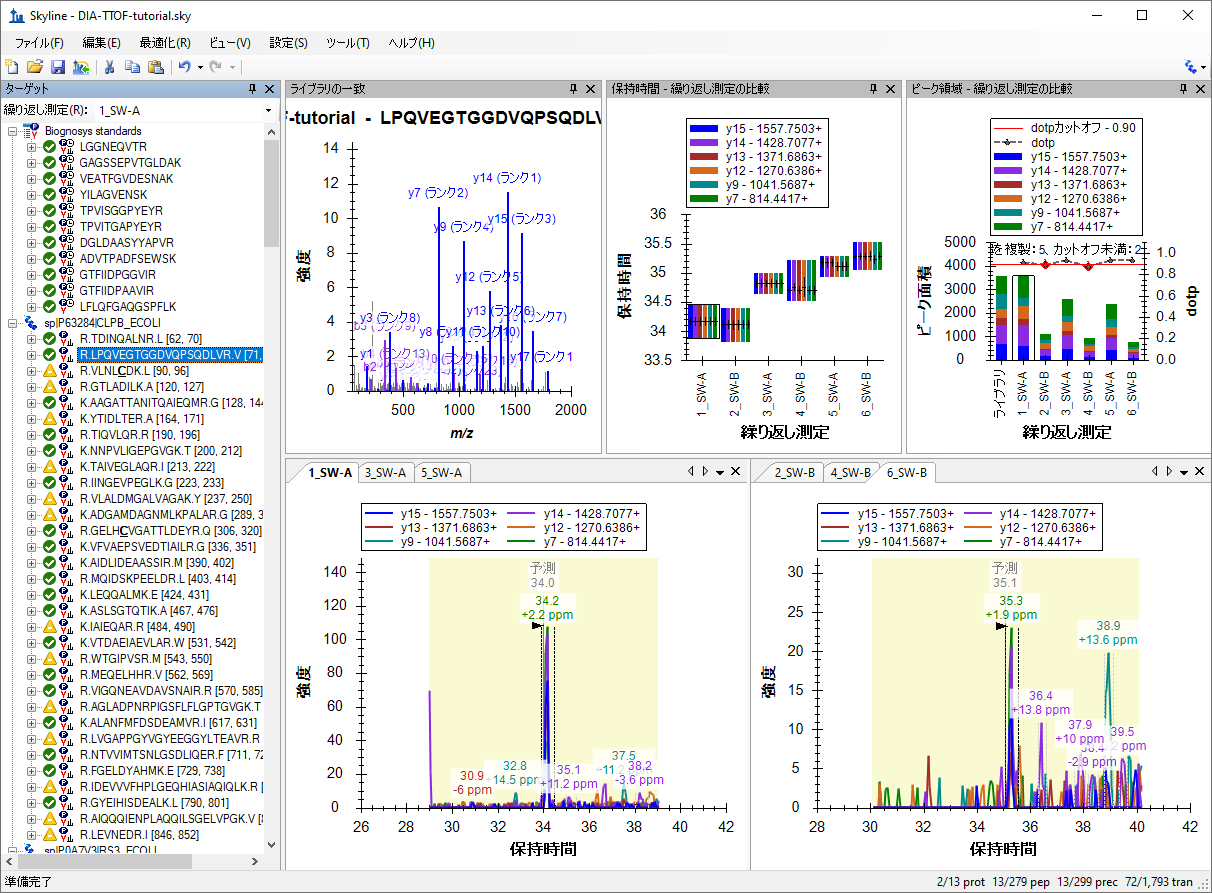Open the ファイル(F) menu
1212x893 pixels.
click(x=39, y=43)
